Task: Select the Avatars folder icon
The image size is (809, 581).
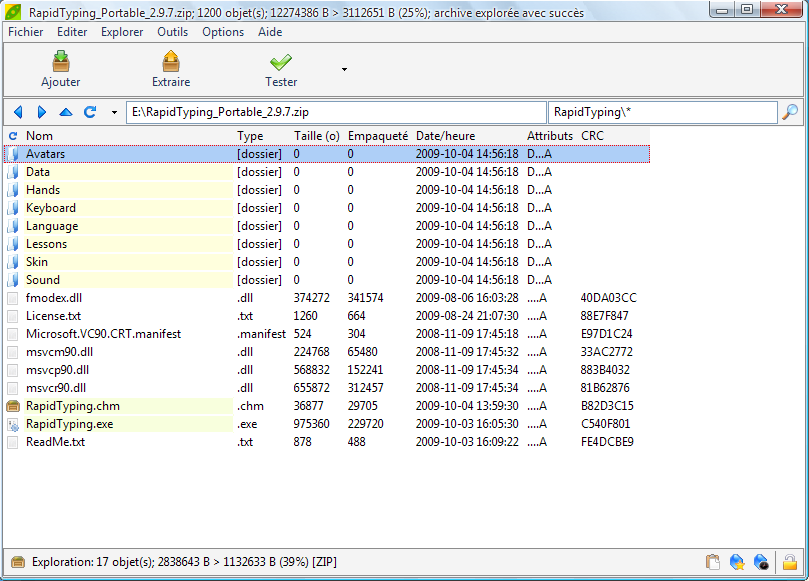Action: (13, 154)
